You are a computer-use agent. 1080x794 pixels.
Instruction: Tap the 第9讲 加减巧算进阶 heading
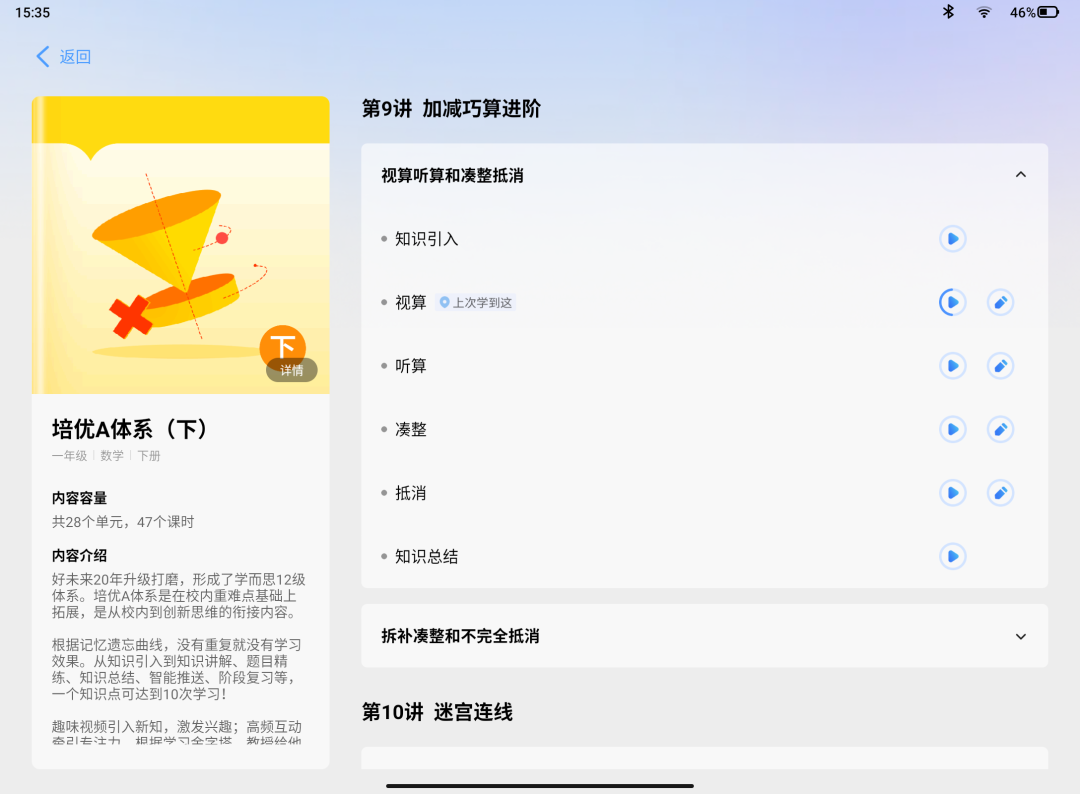click(x=451, y=109)
